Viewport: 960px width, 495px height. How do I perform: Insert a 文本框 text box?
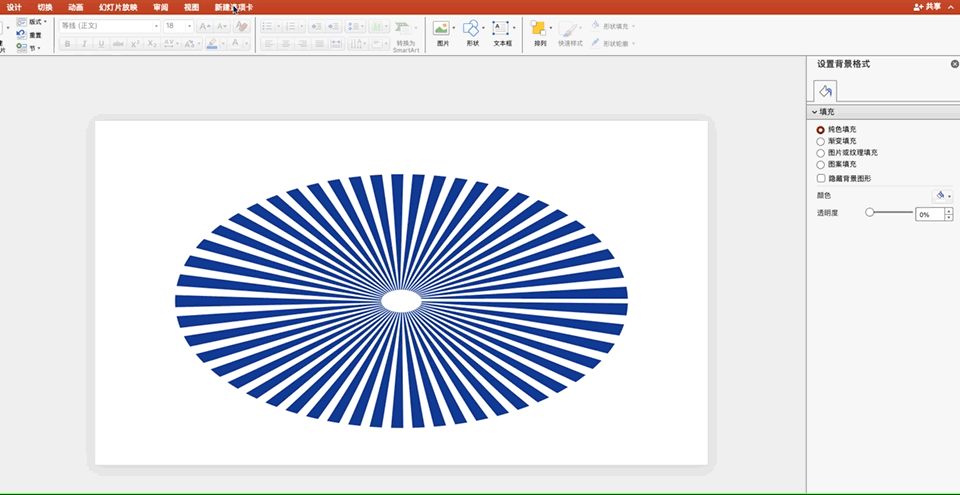502,29
